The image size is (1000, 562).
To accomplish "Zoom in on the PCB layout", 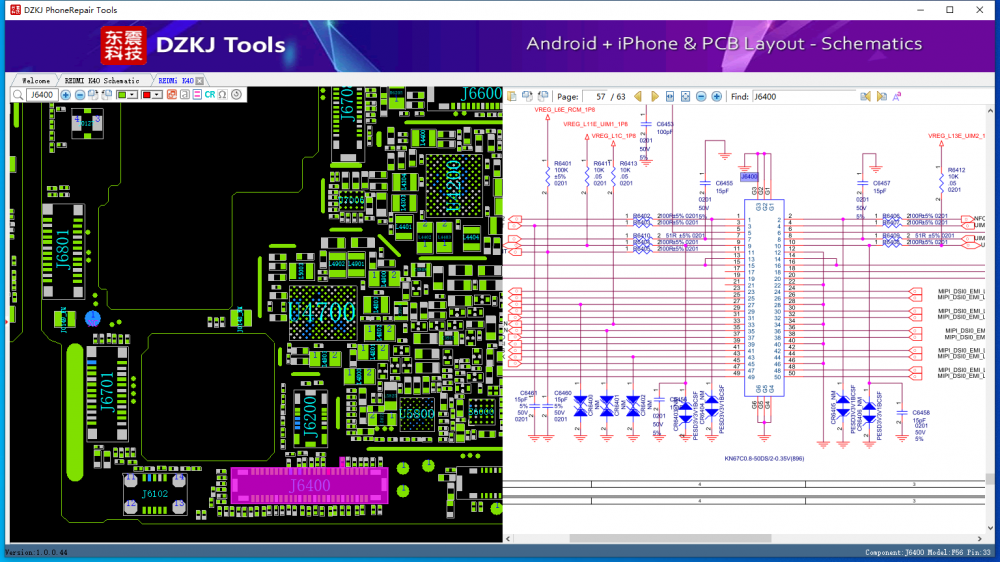I will 66,95.
